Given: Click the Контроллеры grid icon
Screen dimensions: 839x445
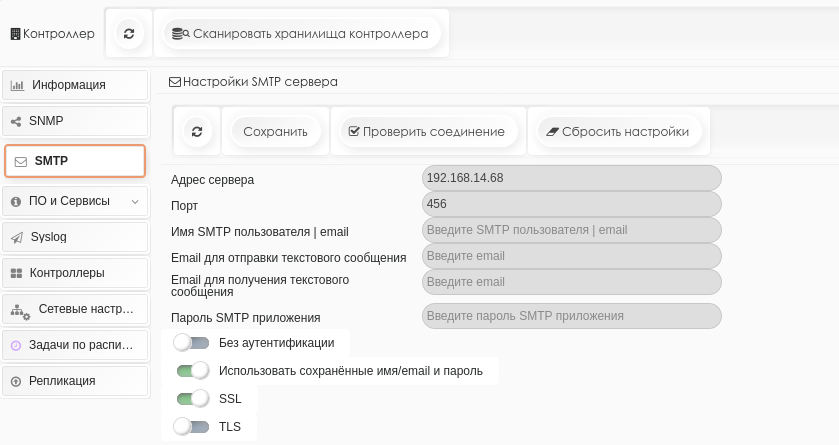Looking at the screenshot, I should (x=17, y=273).
